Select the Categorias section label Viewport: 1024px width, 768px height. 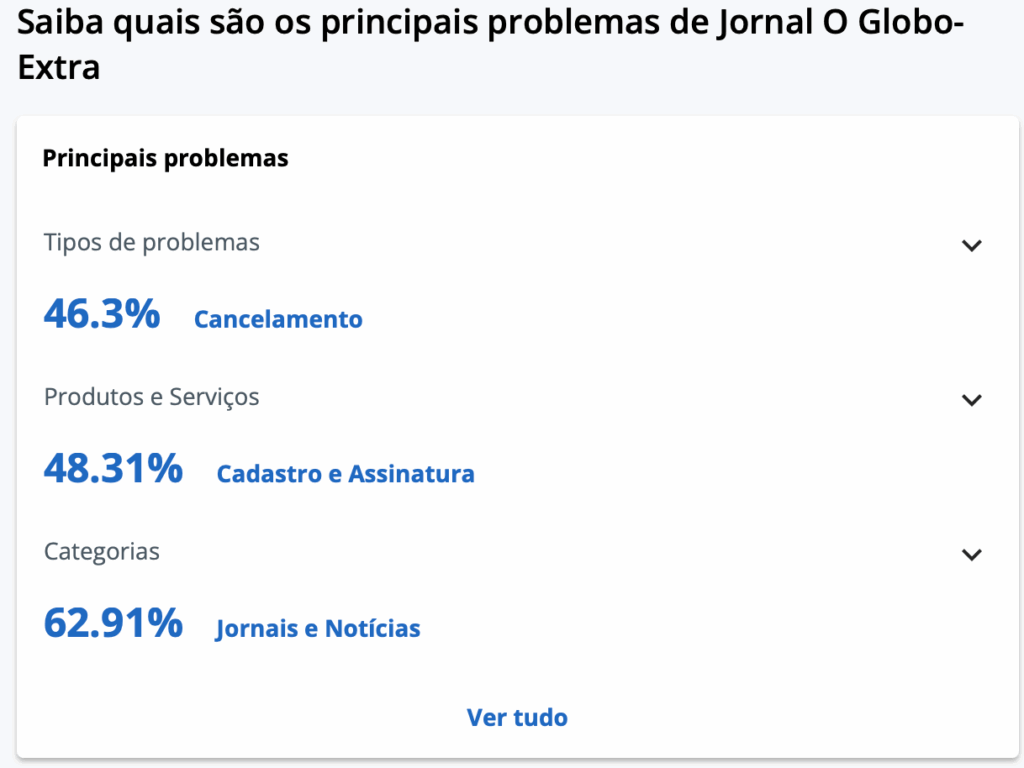102,551
